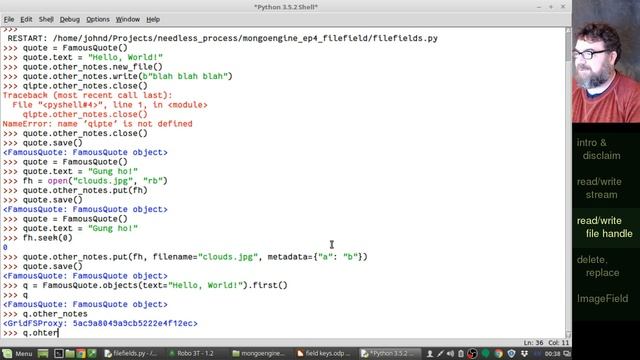Open the Help menu
This screenshot has height=360, width=640.
tap(153, 19)
